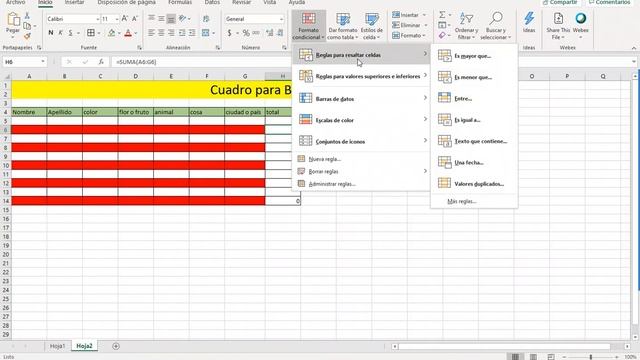
Task: Apply the fill color bucket
Action: pyautogui.click(x=111, y=33)
